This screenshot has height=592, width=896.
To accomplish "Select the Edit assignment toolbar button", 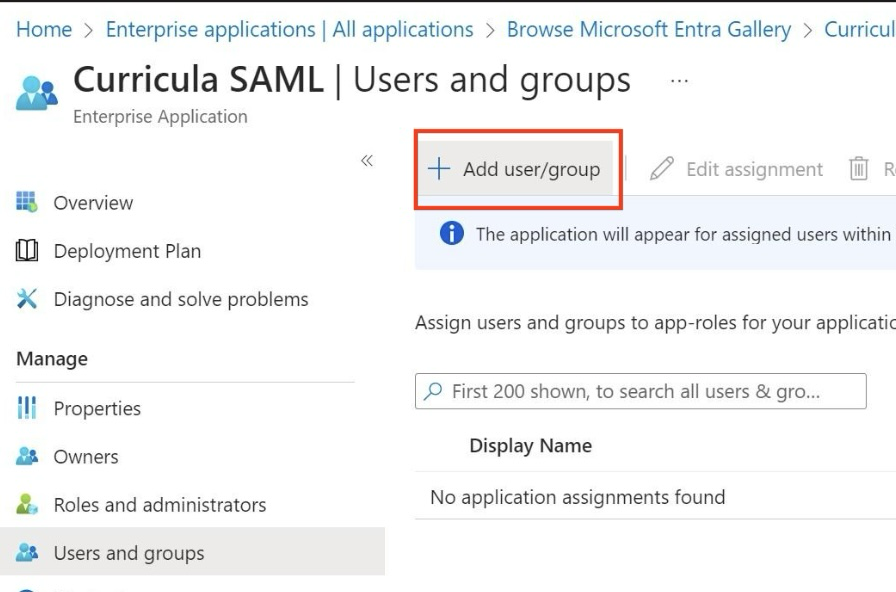I will [737, 169].
